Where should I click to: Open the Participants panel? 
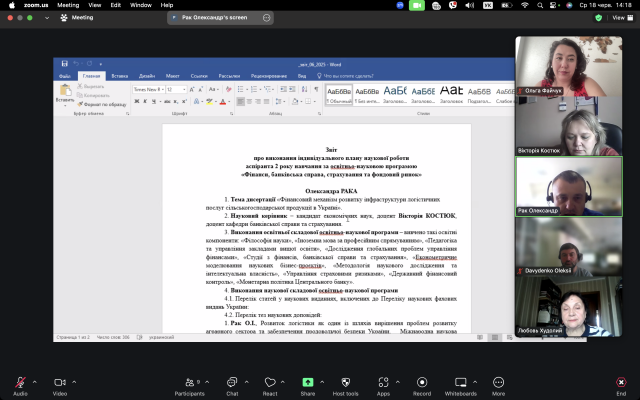click(x=189, y=386)
